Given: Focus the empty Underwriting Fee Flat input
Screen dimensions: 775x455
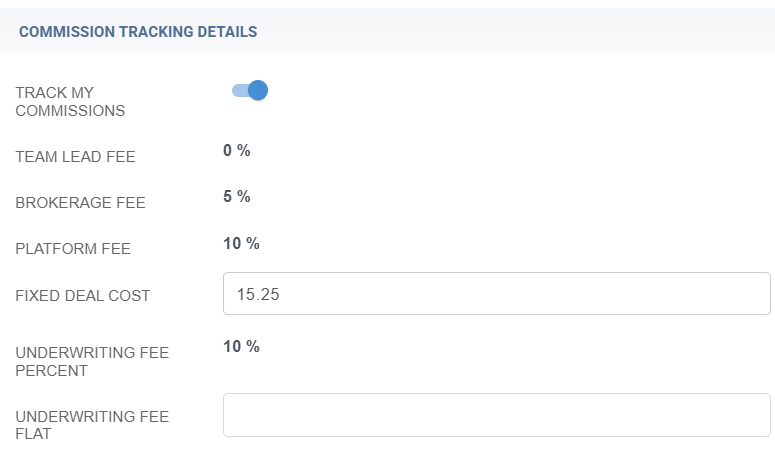Looking at the screenshot, I should tap(496, 415).
